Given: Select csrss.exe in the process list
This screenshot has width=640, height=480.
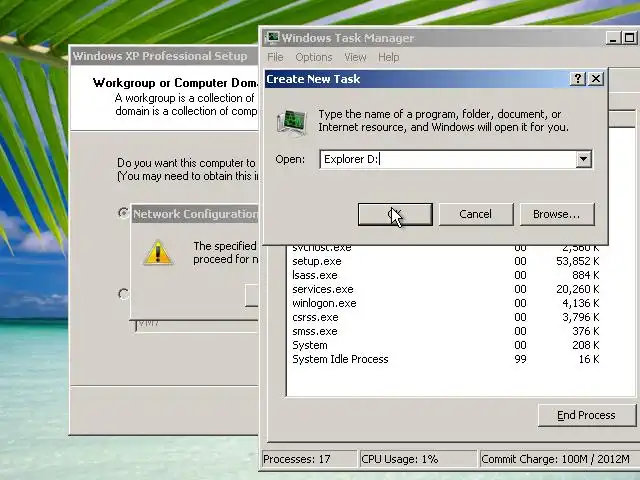Looking at the screenshot, I should [445, 317].
